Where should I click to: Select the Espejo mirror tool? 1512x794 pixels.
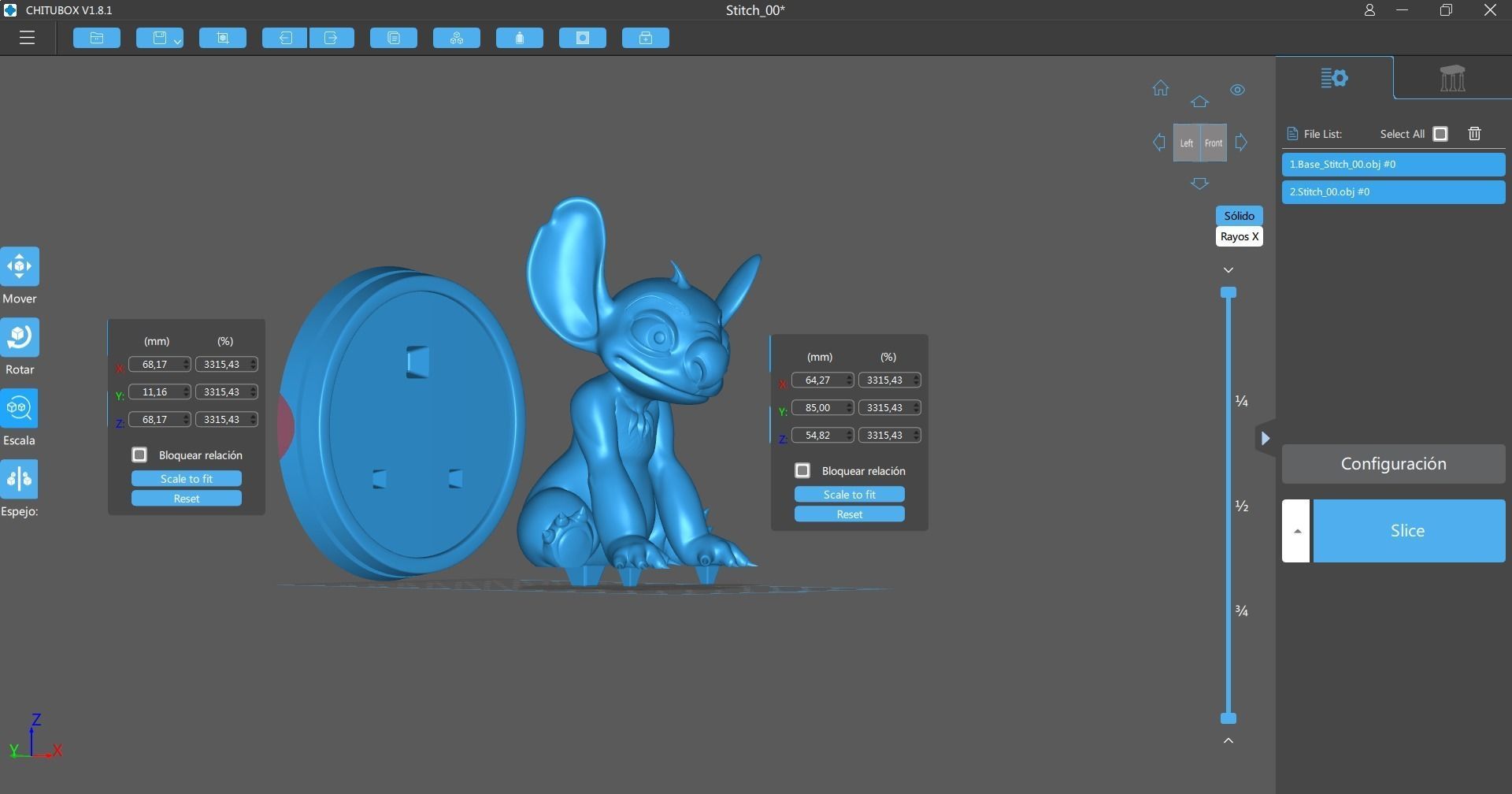(x=19, y=479)
